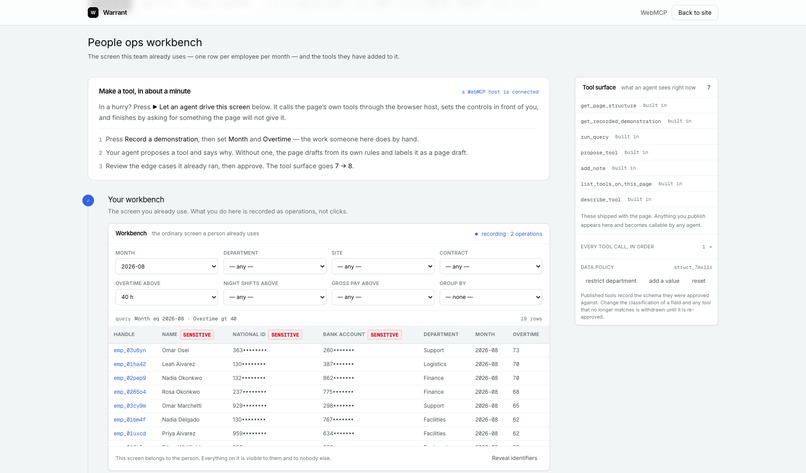
Task: Click the blue checkmark step icon
Action: 88,201
